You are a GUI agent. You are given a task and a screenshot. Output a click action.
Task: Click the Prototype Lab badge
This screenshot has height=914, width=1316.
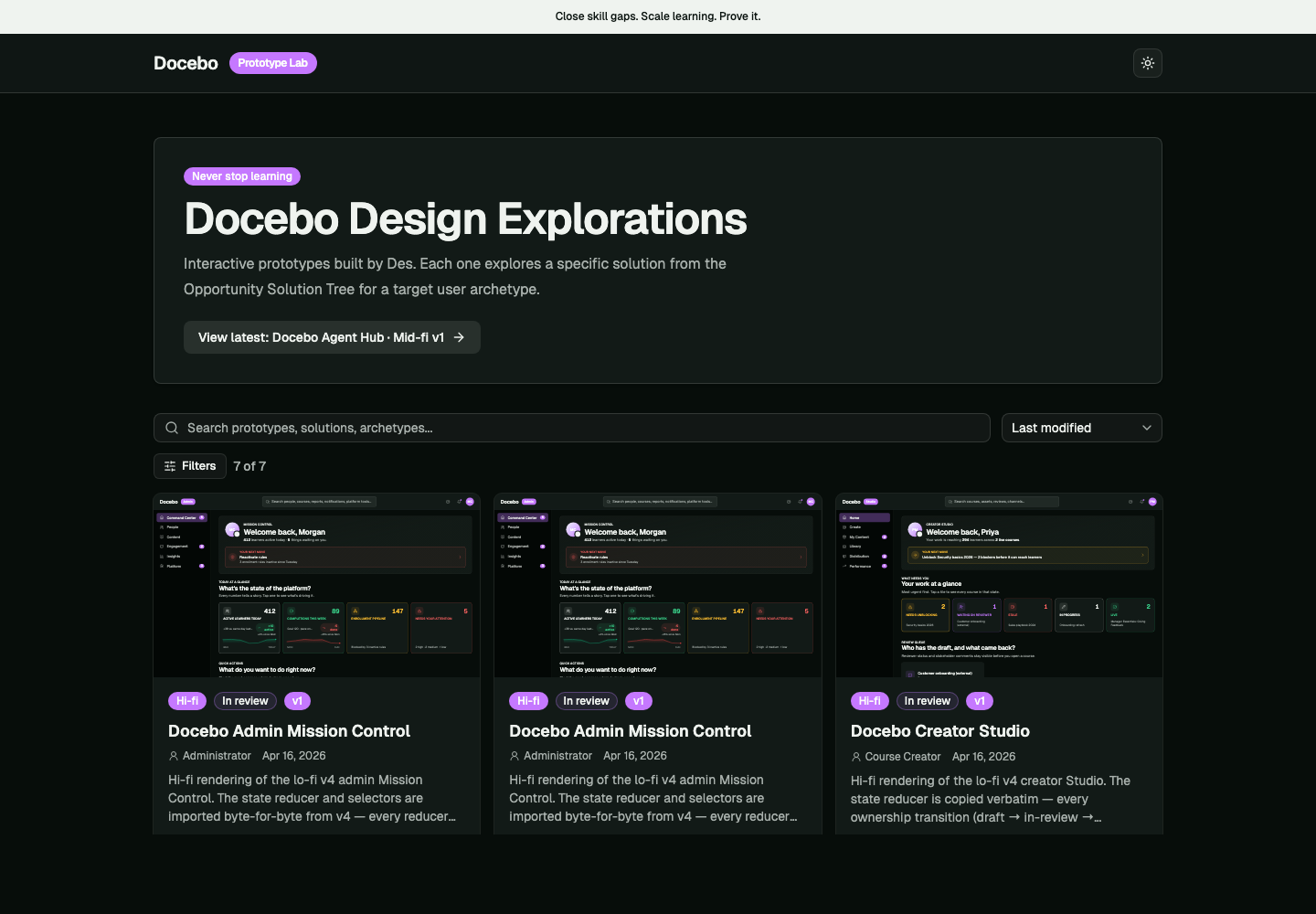pos(273,63)
